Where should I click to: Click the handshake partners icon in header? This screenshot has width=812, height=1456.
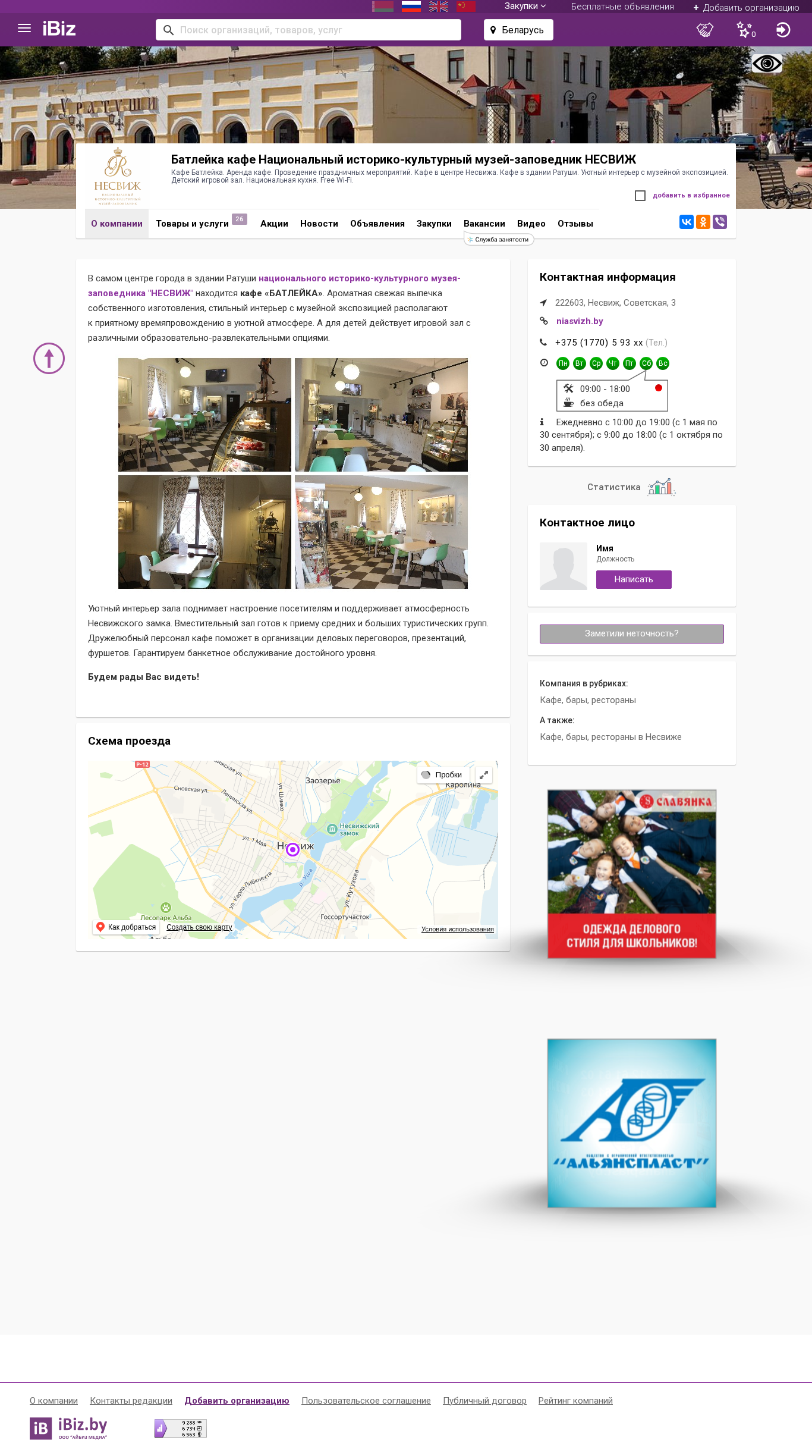(x=705, y=30)
